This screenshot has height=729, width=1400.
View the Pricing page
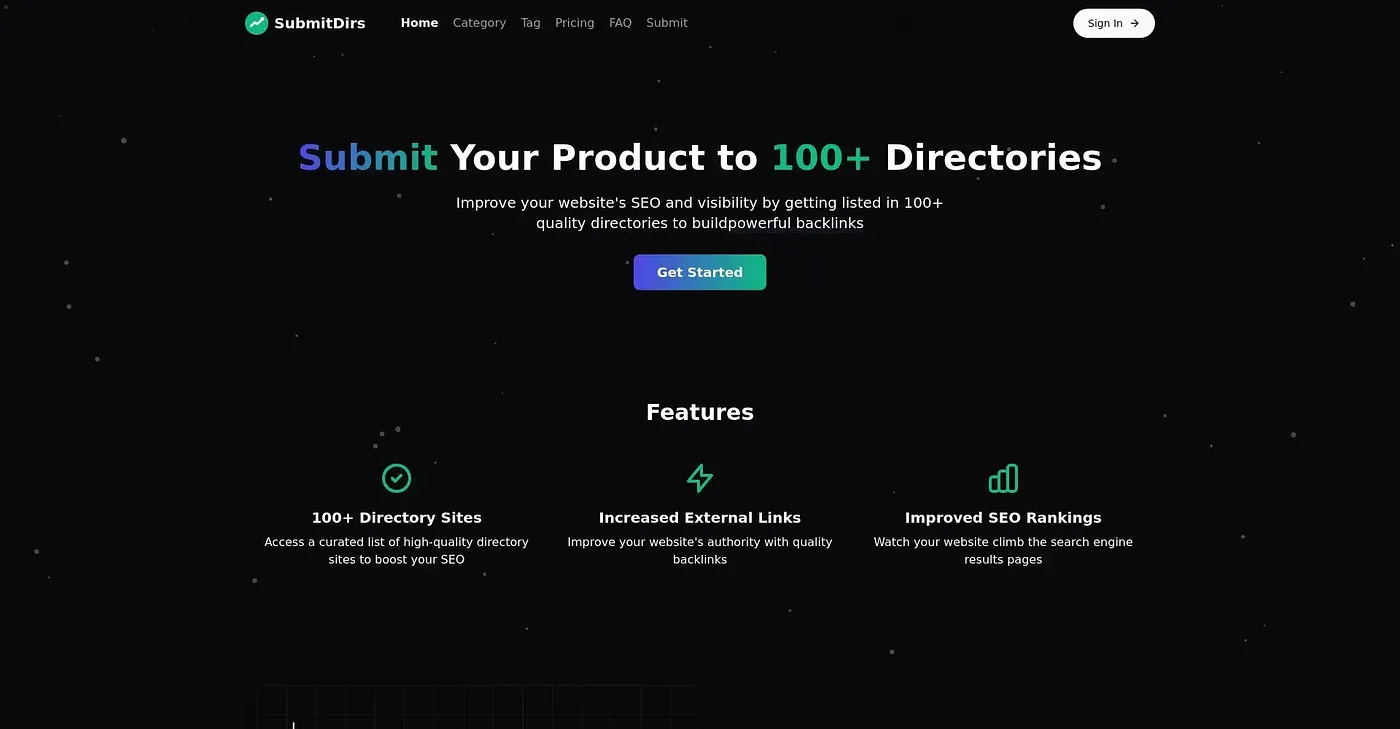(x=574, y=23)
